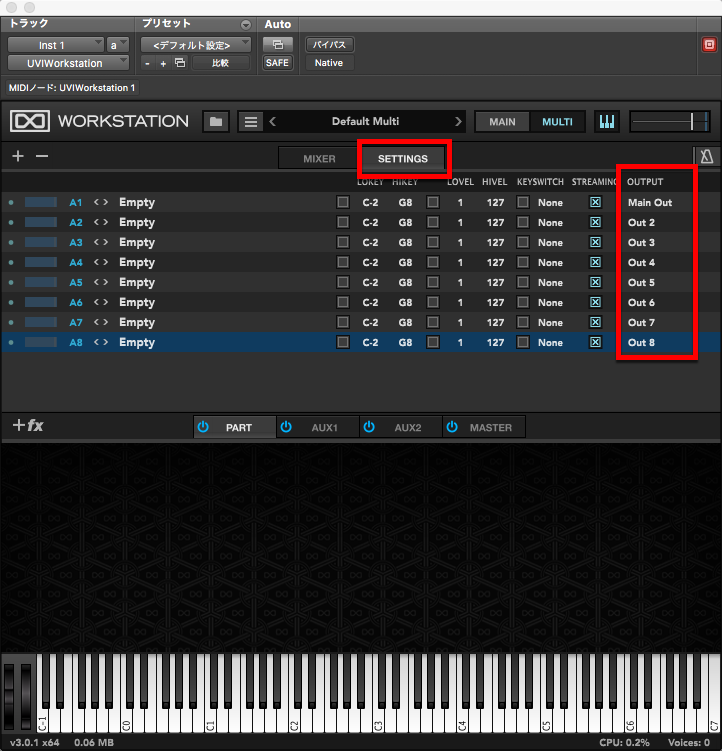Click the automation window icon under Auto
This screenshot has width=722, height=751.
[x=277, y=45]
